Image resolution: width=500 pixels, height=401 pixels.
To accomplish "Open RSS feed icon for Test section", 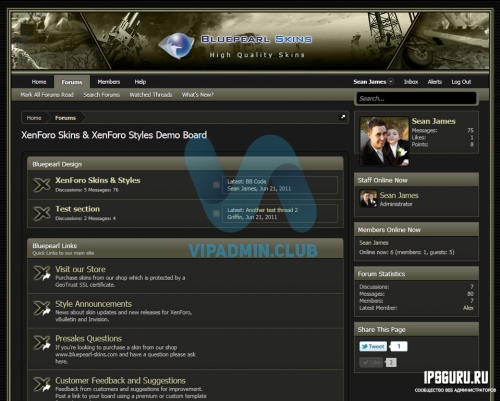I will pyautogui.click(x=216, y=213).
